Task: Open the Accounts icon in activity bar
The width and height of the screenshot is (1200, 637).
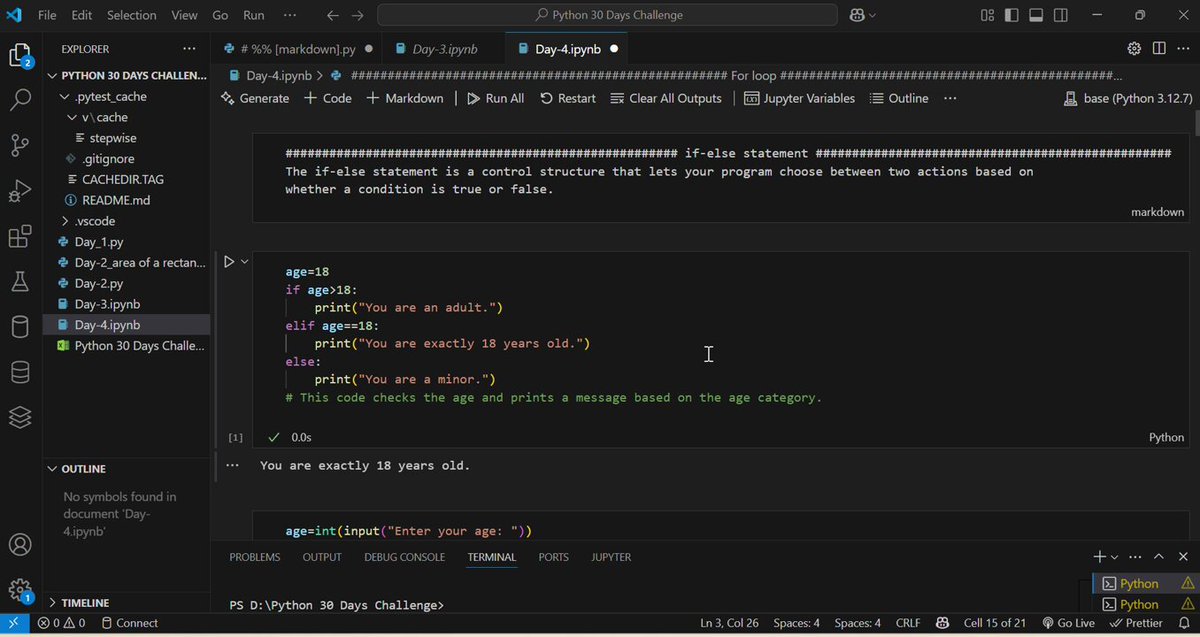Action: click(21, 545)
